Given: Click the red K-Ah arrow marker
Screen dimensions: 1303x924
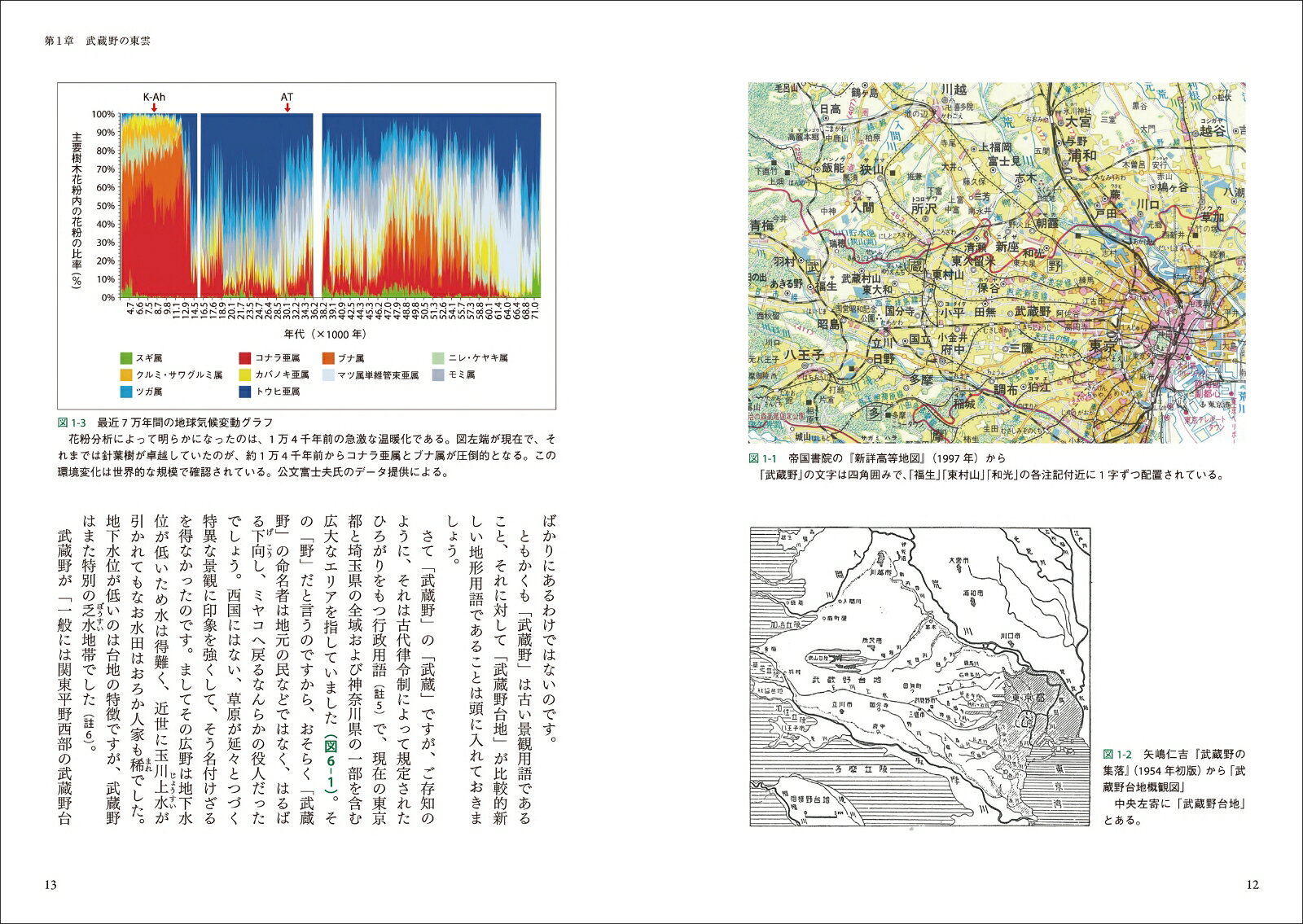Looking at the screenshot, I should [x=154, y=107].
